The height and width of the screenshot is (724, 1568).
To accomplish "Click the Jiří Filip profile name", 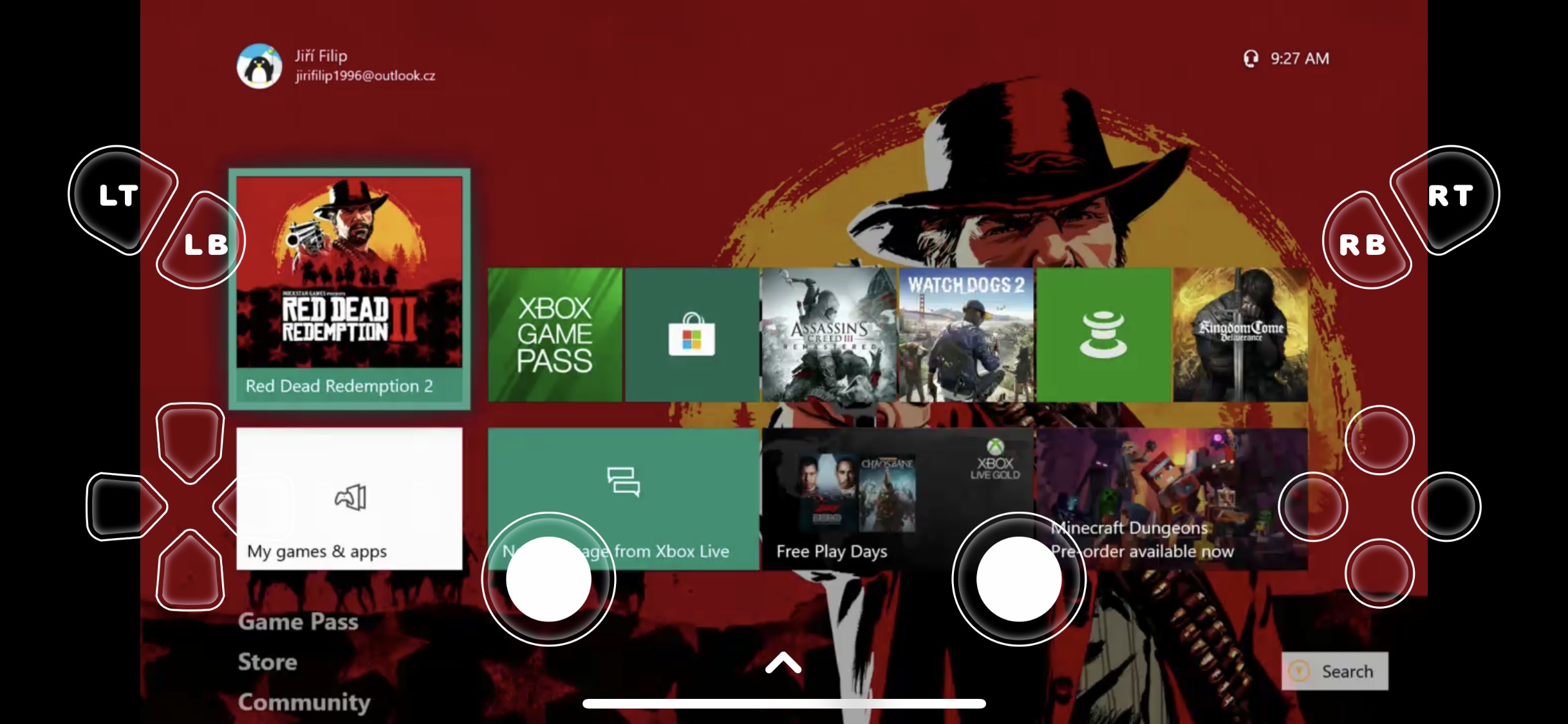I will click(321, 56).
